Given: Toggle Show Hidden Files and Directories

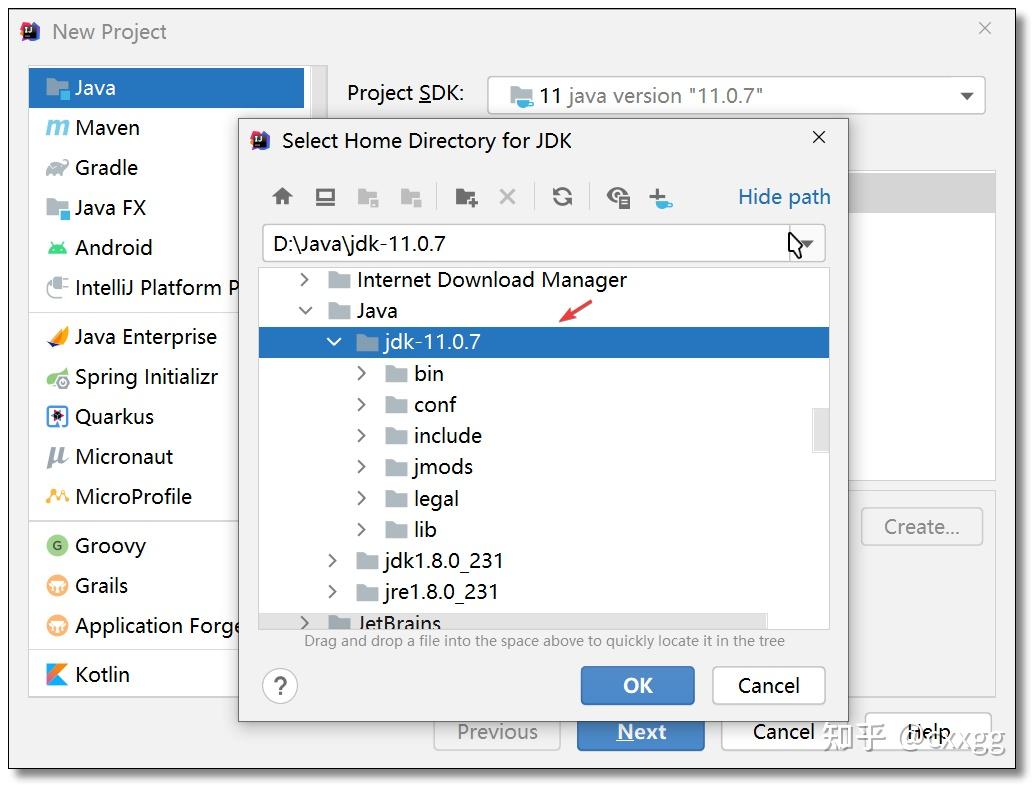Looking at the screenshot, I should click(x=618, y=197).
